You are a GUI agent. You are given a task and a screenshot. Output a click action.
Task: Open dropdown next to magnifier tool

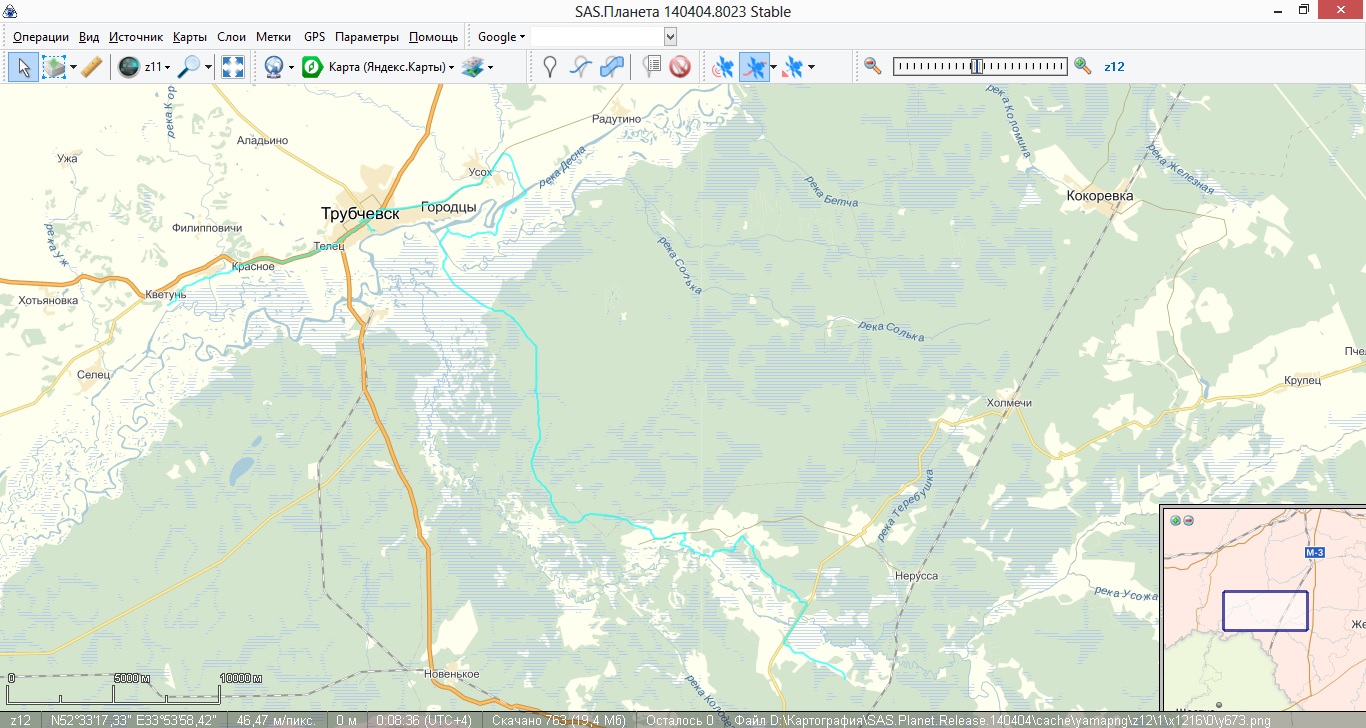[x=208, y=67]
